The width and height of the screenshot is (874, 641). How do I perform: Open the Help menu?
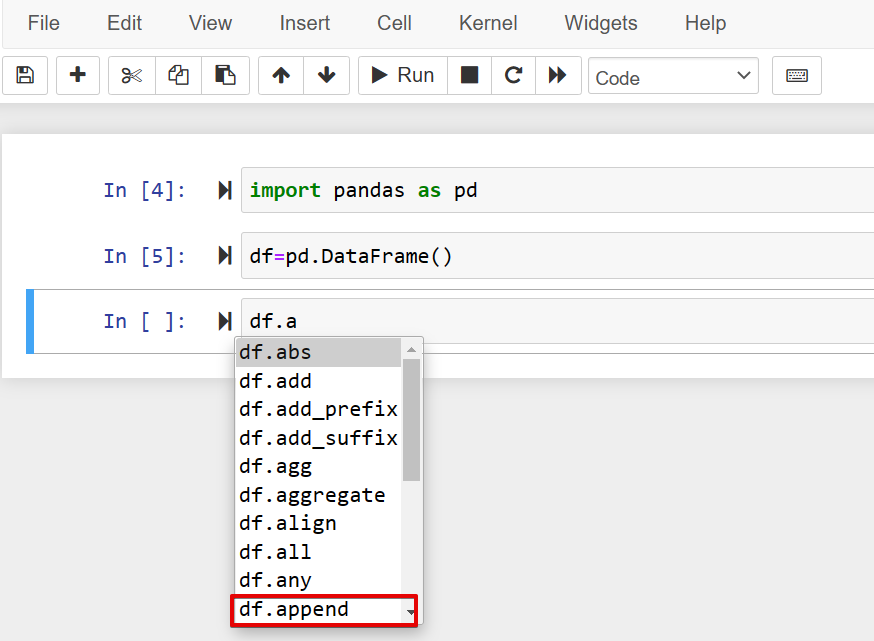point(705,23)
